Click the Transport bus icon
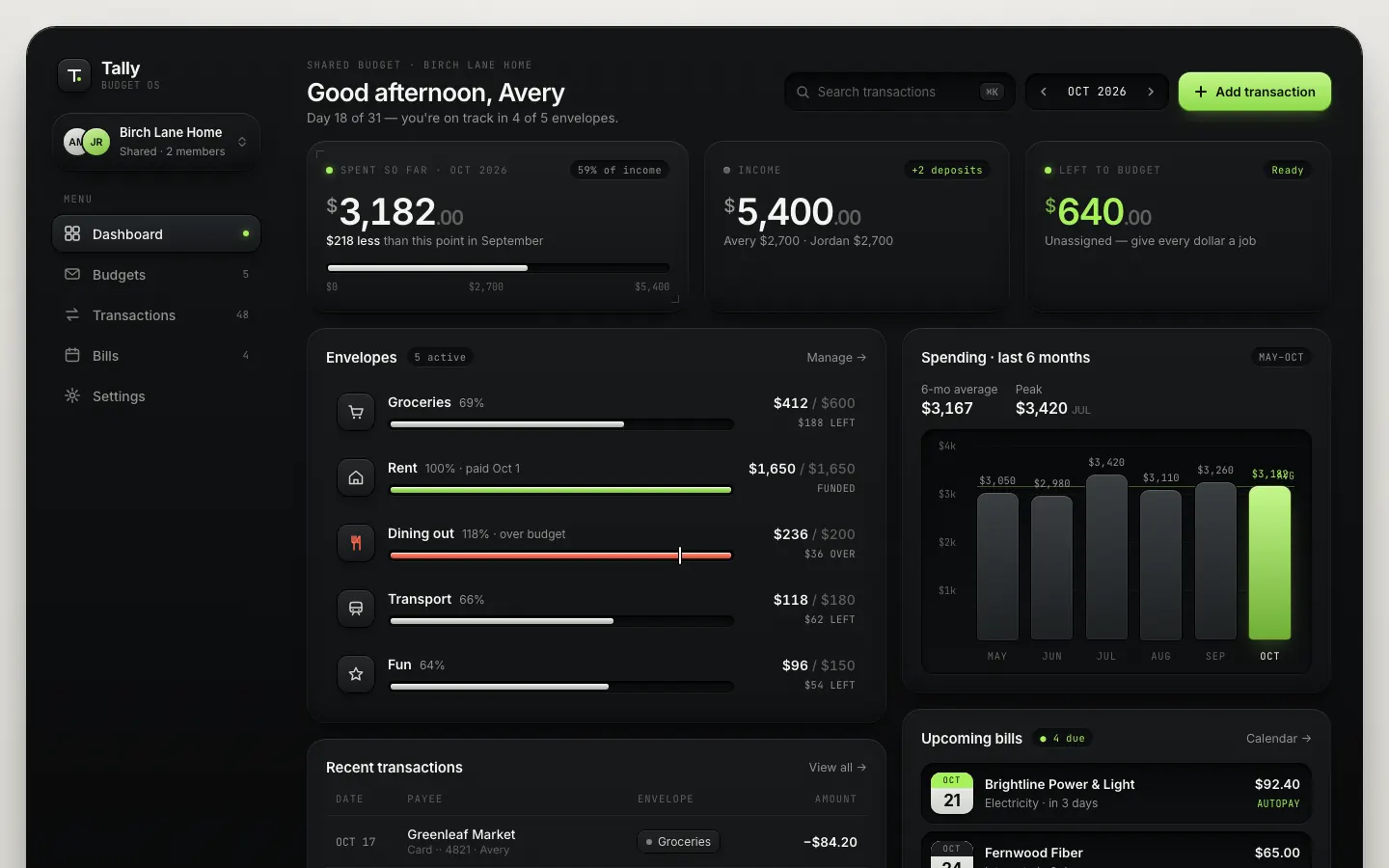This screenshot has width=1389, height=868. point(356,609)
